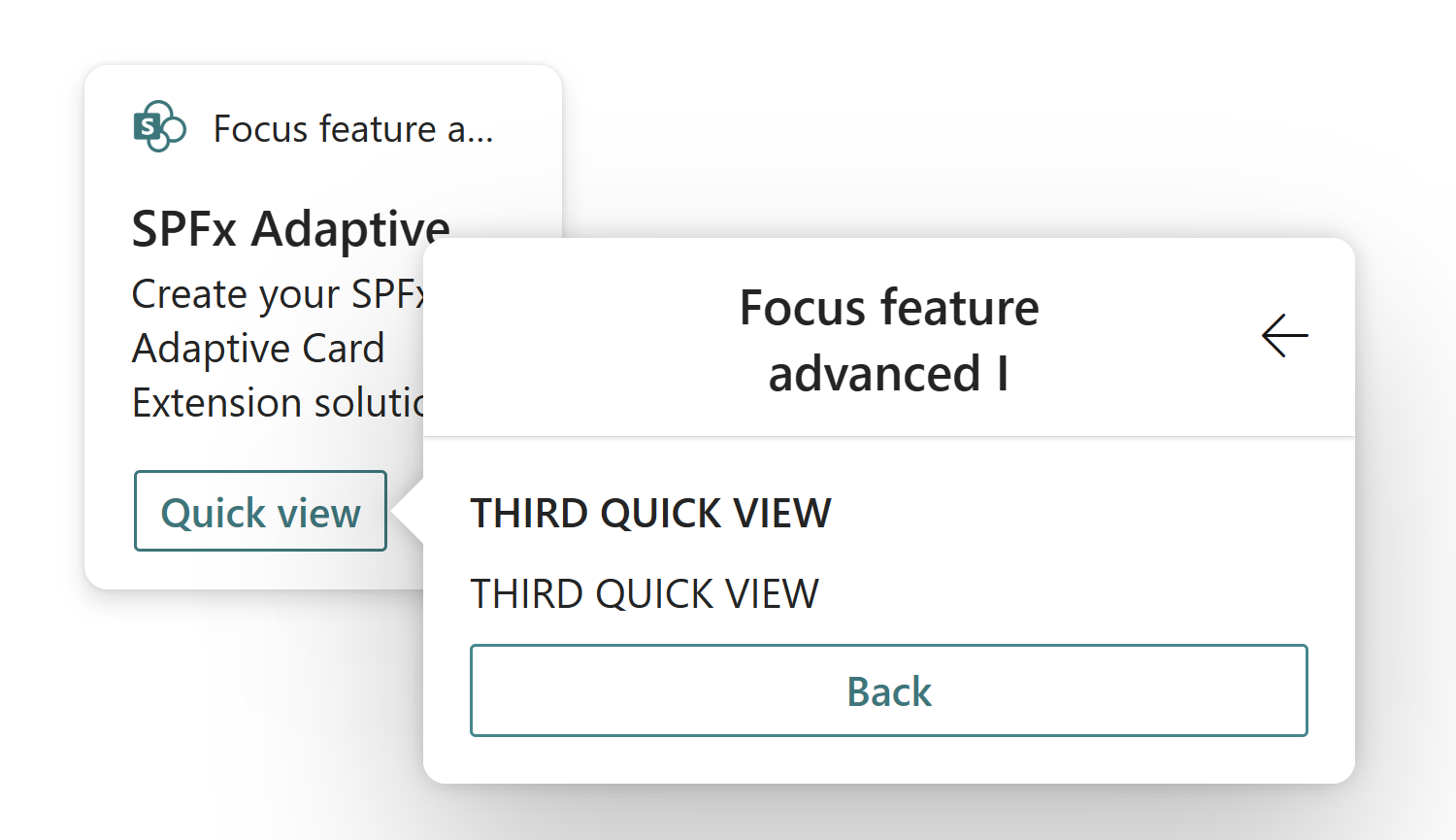Click the word Focus in the quick view title
The height and width of the screenshot is (840, 1456).
point(803,308)
